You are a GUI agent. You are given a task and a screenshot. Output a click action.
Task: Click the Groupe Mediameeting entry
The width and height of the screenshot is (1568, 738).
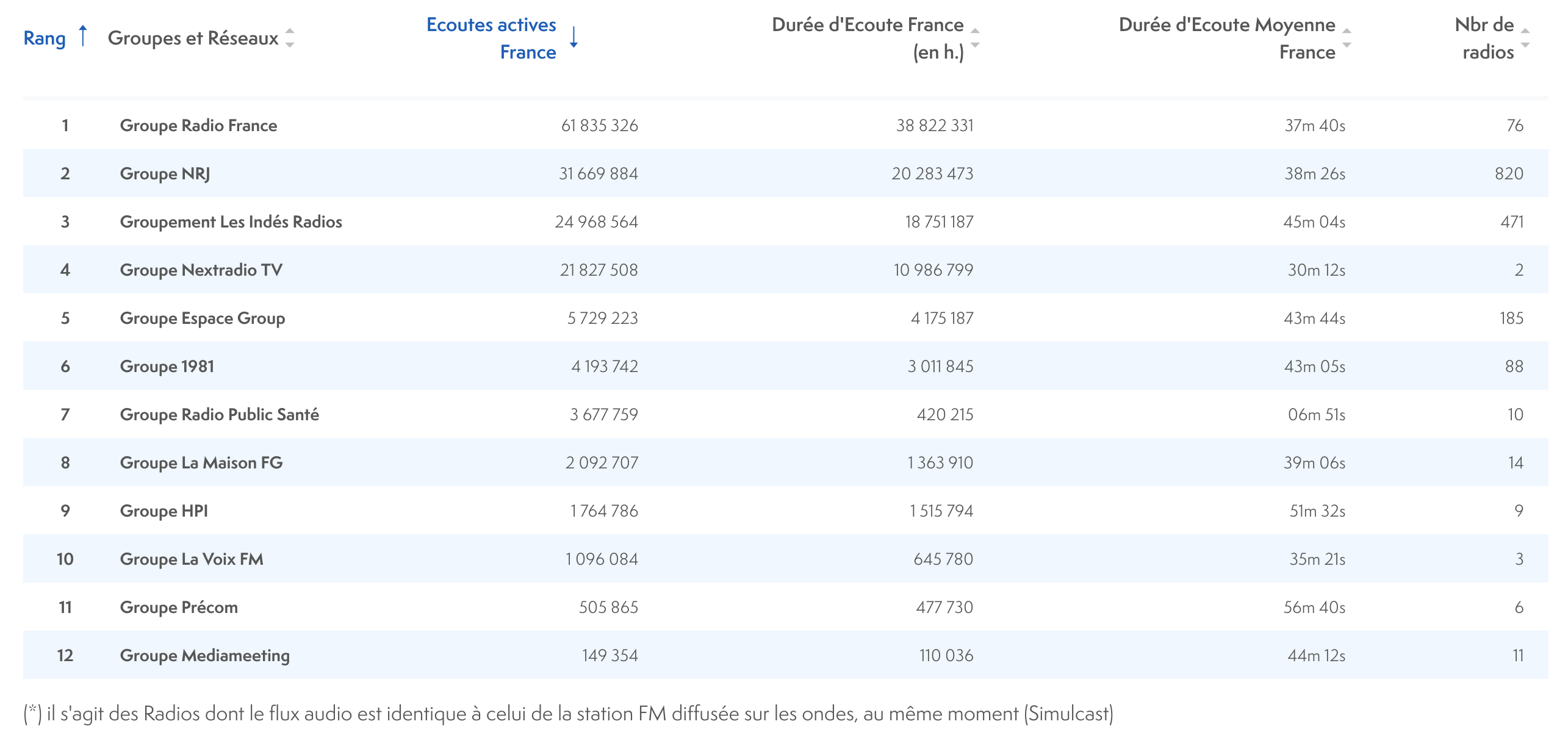pyautogui.click(x=204, y=656)
